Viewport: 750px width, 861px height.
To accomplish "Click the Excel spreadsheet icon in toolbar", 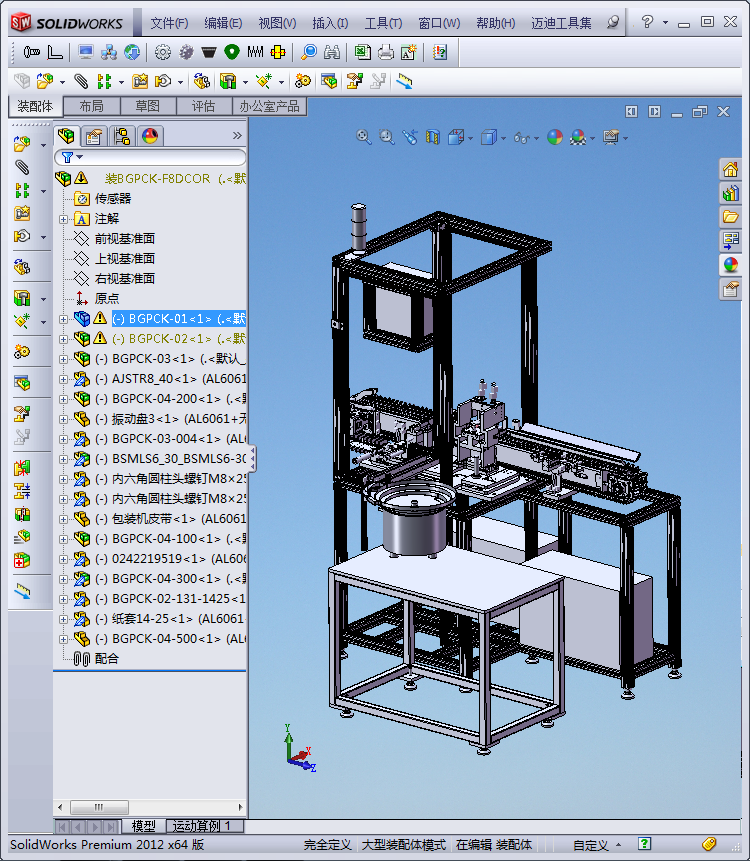I will point(362,52).
